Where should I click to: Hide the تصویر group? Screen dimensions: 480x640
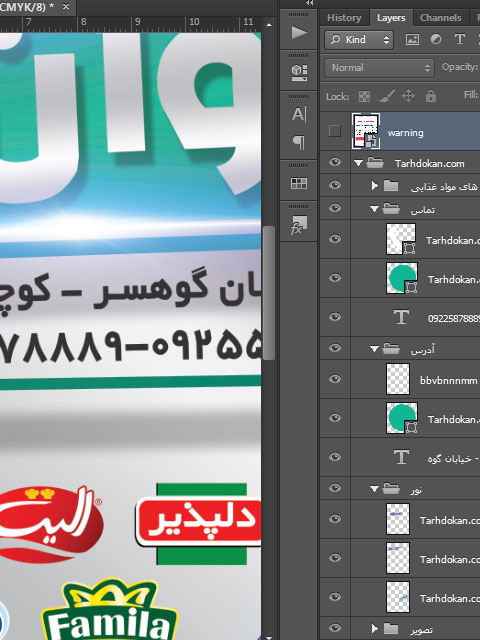335,628
